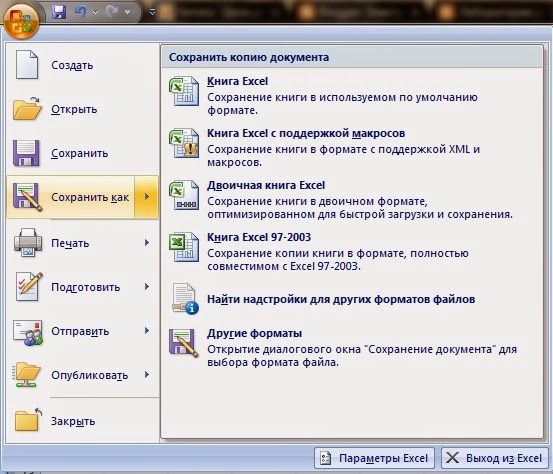This screenshot has width=553, height=474.
Task: Open Customize Quick Access Toolbar dropdown
Action: (152, 12)
